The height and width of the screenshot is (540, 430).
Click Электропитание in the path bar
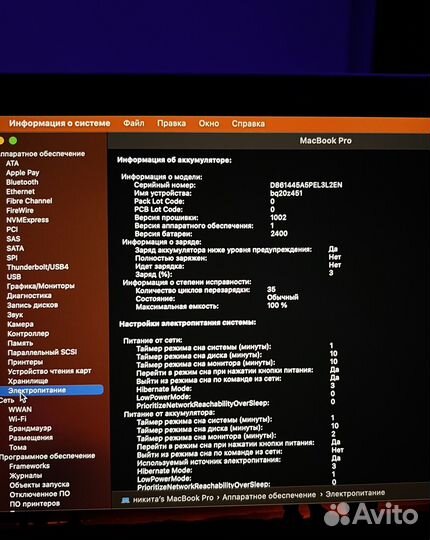click(355, 494)
